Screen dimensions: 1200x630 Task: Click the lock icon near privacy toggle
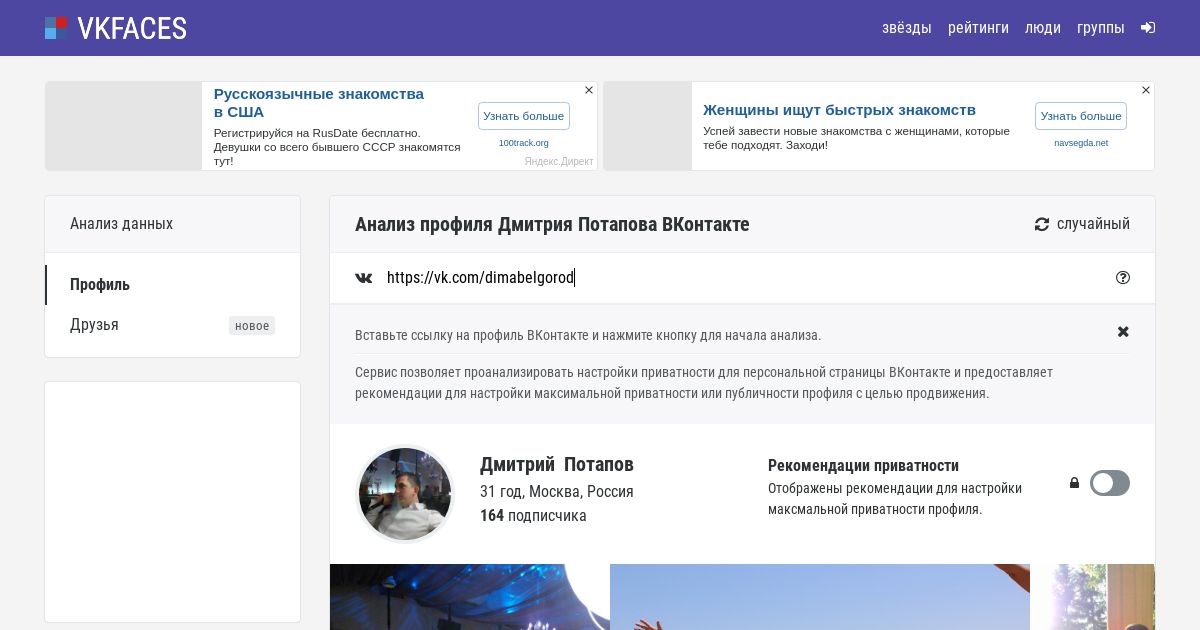click(x=1074, y=483)
